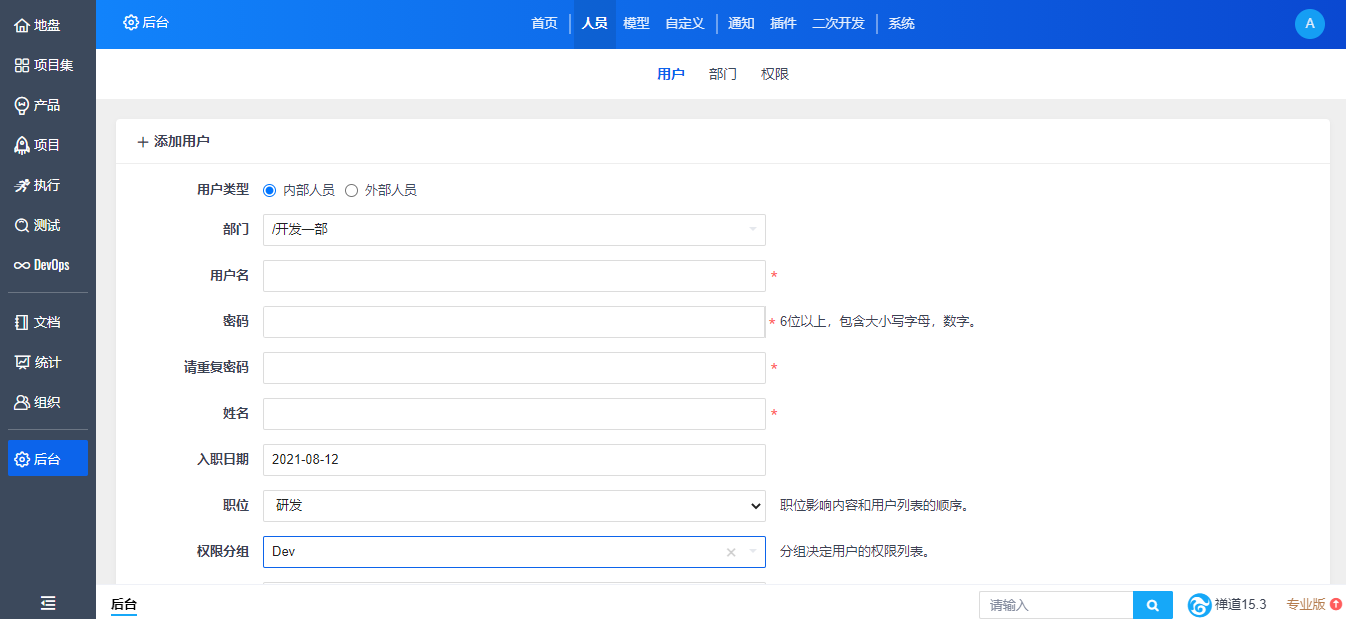
Task: Select the 外部人员 radio button
Action: pos(351,190)
